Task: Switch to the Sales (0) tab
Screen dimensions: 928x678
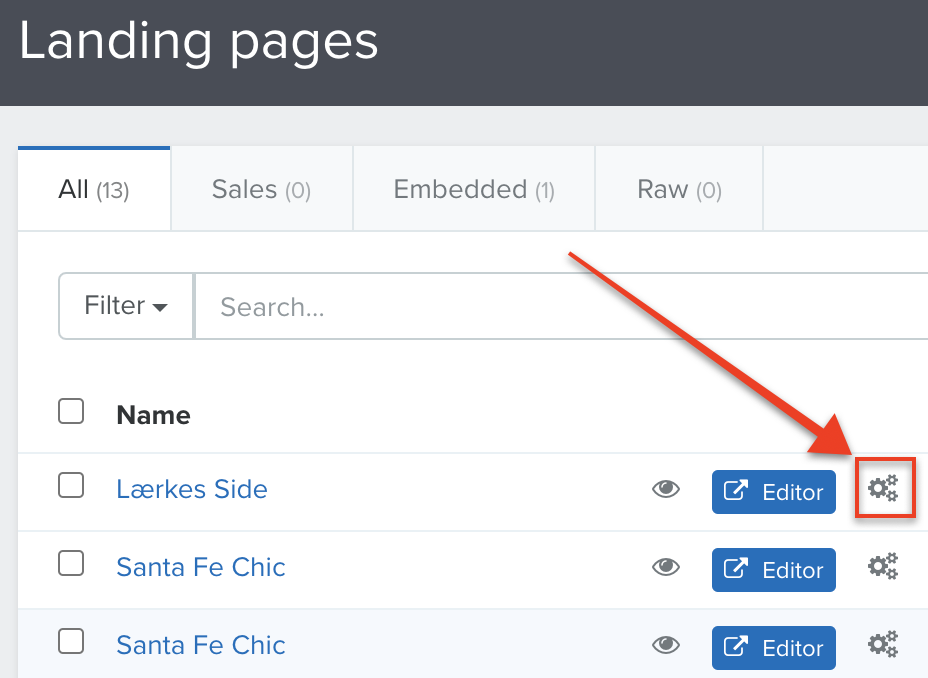Action: tap(262, 189)
